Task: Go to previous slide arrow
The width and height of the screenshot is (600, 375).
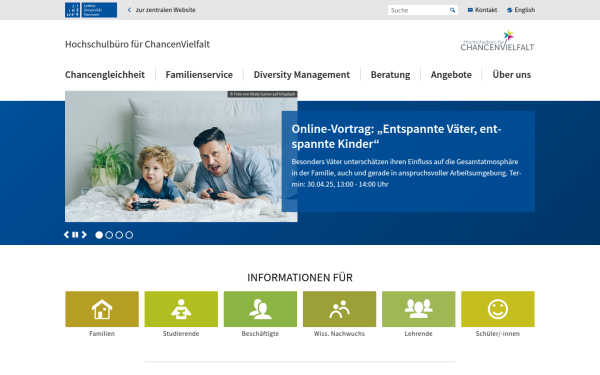Action: coord(67,235)
